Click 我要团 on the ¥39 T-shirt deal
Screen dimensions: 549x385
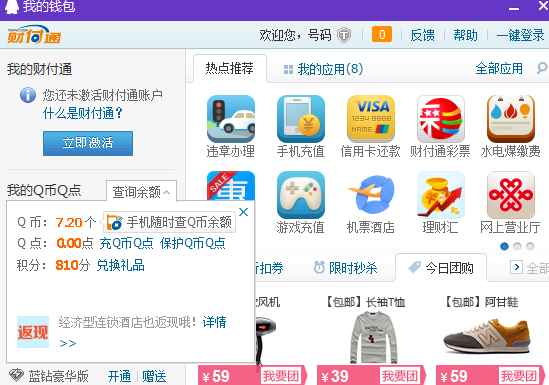pyautogui.click(x=400, y=376)
